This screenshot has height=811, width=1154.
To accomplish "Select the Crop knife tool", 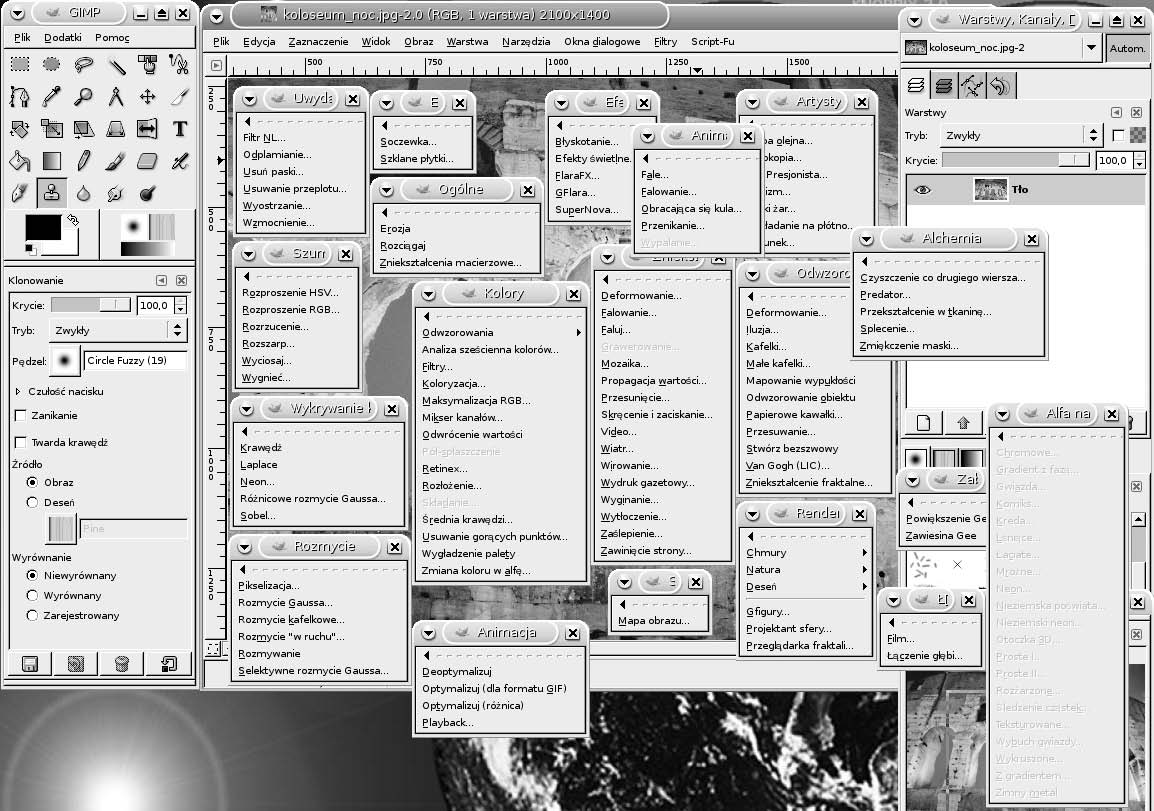I will 180,96.
